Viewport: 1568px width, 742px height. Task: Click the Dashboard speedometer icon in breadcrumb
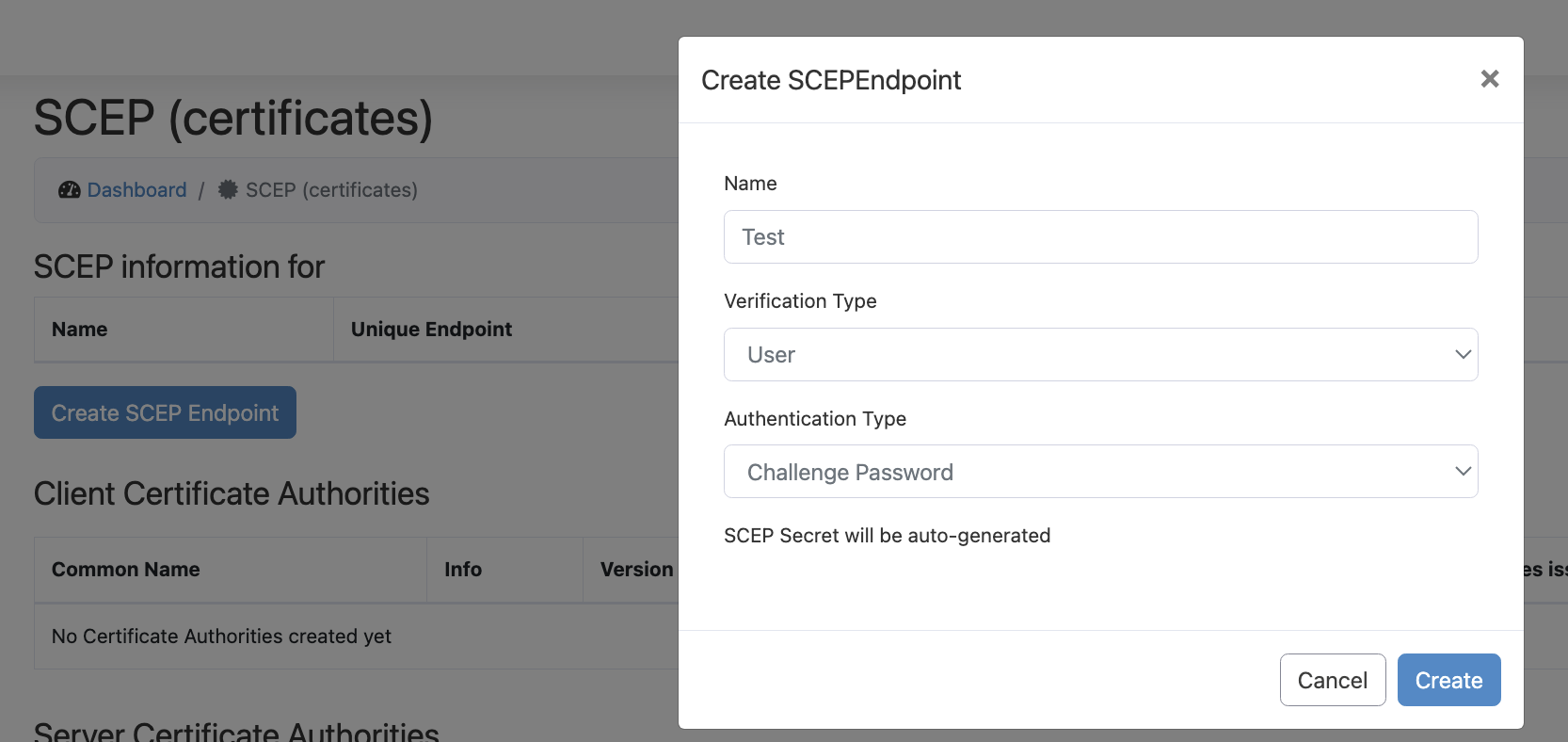[69, 190]
